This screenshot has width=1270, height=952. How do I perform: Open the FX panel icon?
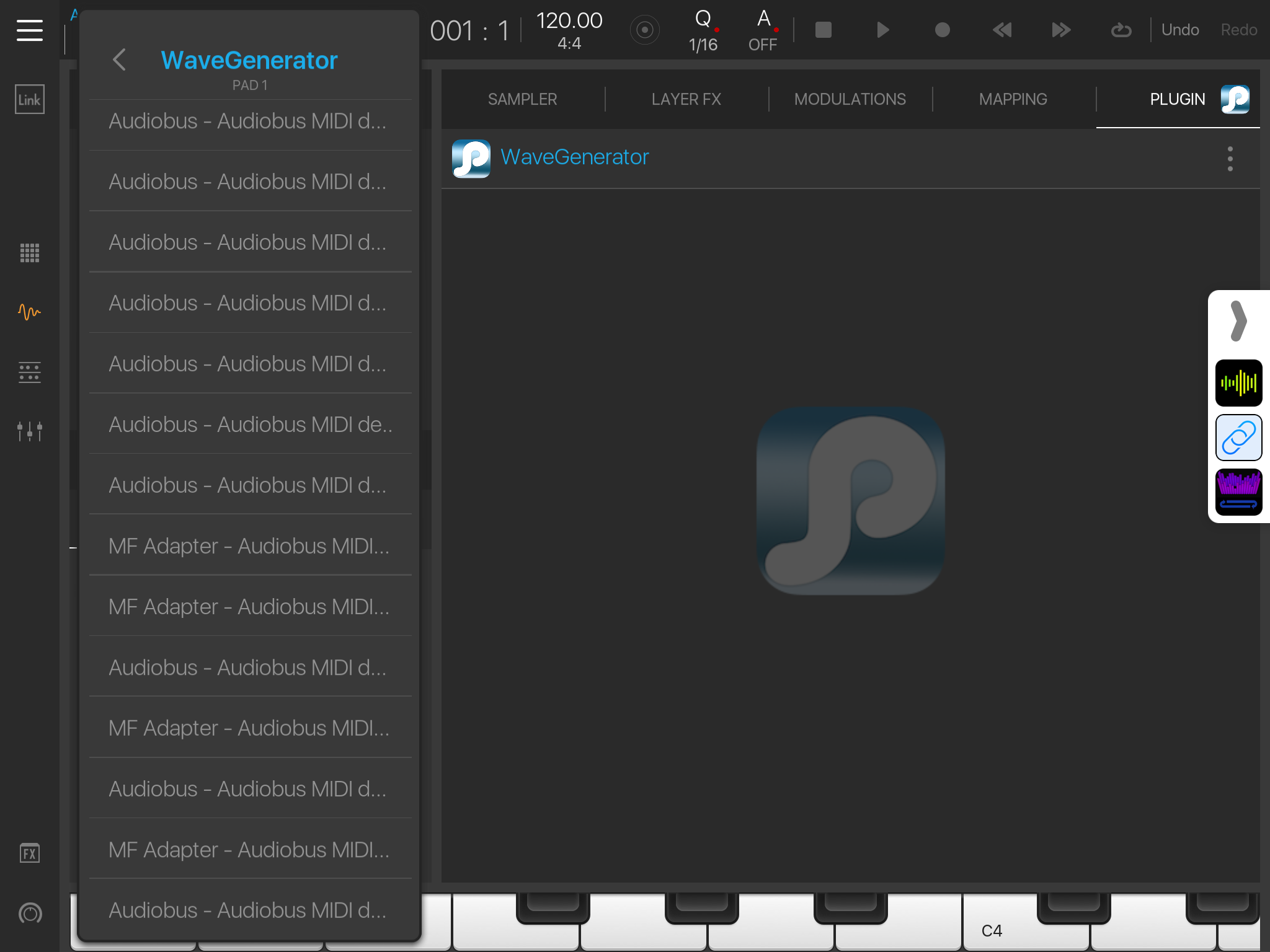coord(30,853)
